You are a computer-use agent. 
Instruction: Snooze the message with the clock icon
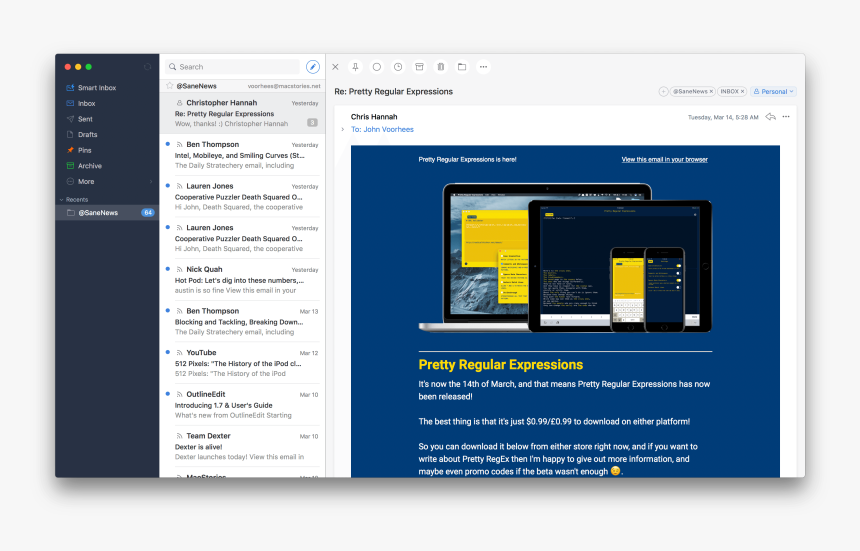click(x=398, y=67)
